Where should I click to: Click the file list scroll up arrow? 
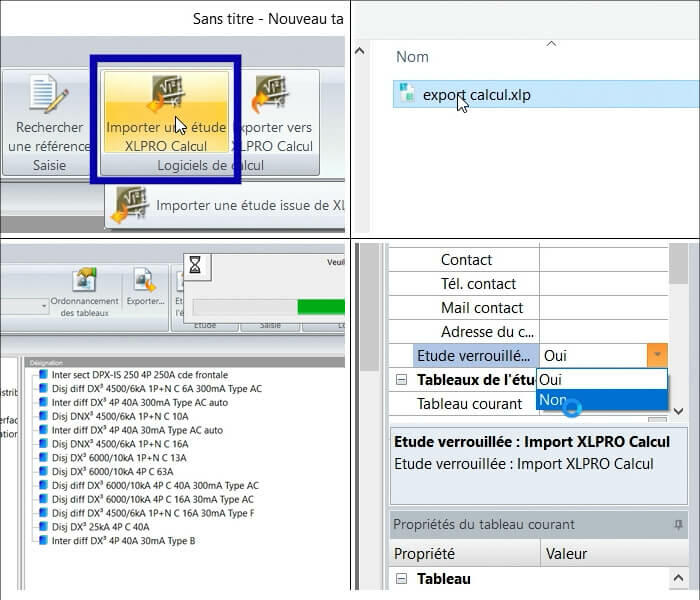[x=359, y=51]
